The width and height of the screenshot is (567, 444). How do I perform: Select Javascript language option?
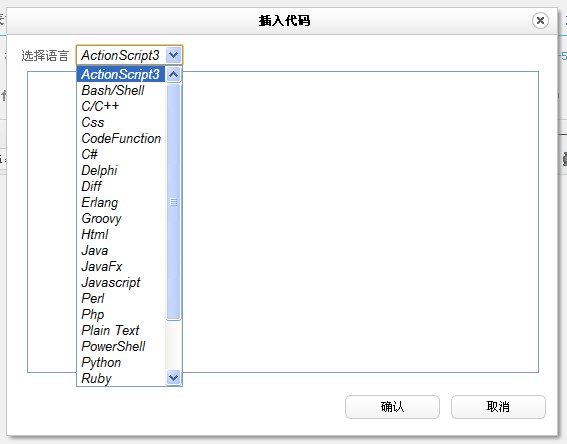(x=121, y=282)
